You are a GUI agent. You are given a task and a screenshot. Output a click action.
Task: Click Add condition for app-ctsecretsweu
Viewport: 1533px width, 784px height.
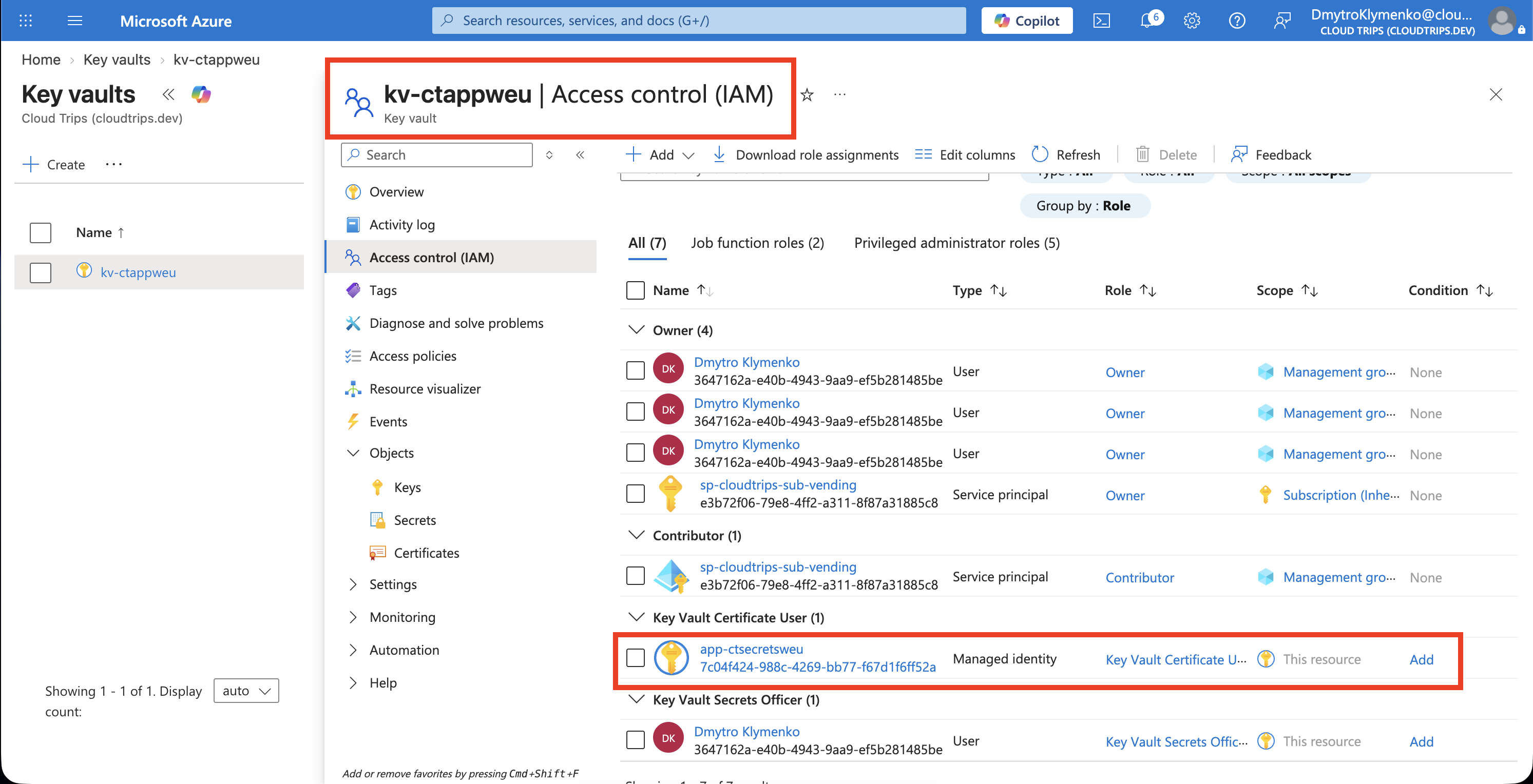(1421, 659)
